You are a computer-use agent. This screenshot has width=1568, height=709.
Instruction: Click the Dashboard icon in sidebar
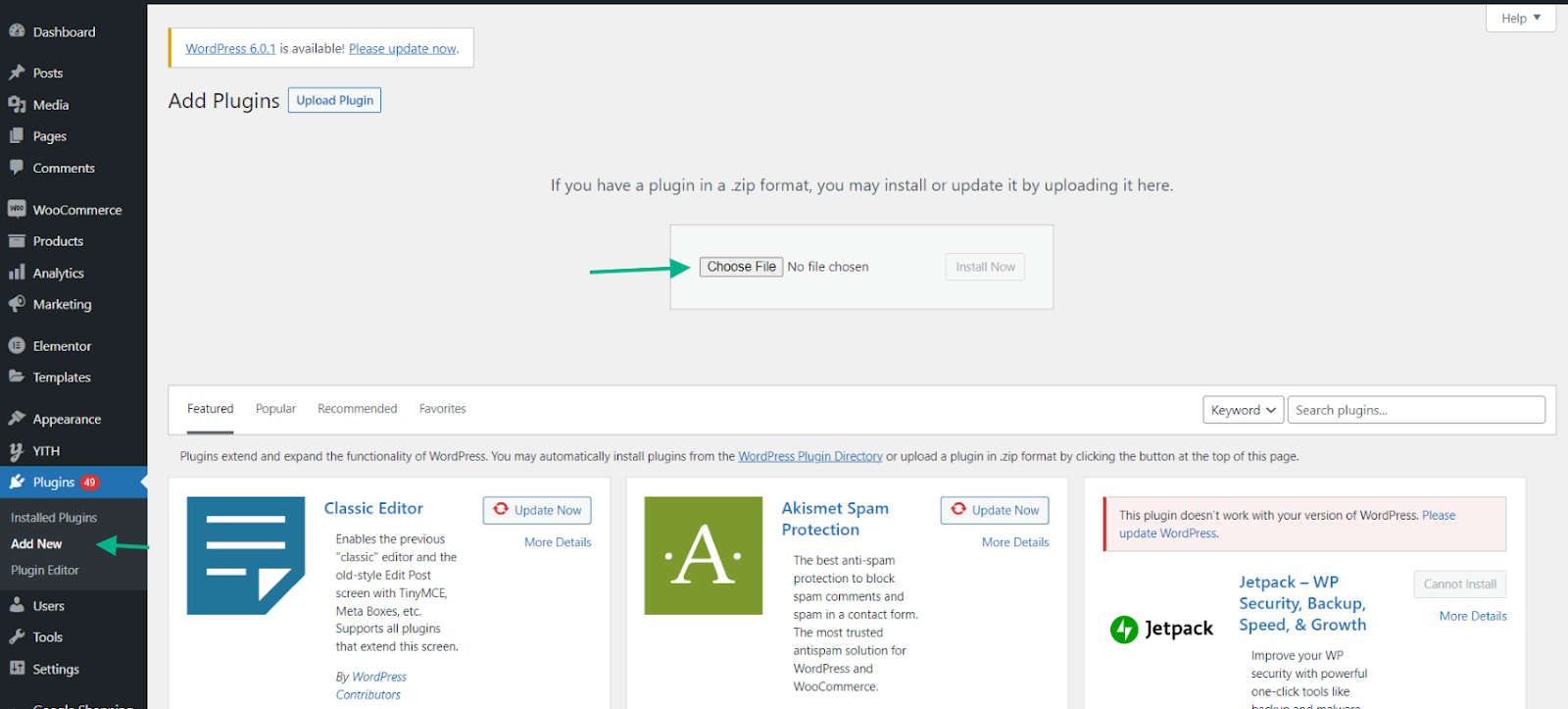17,31
